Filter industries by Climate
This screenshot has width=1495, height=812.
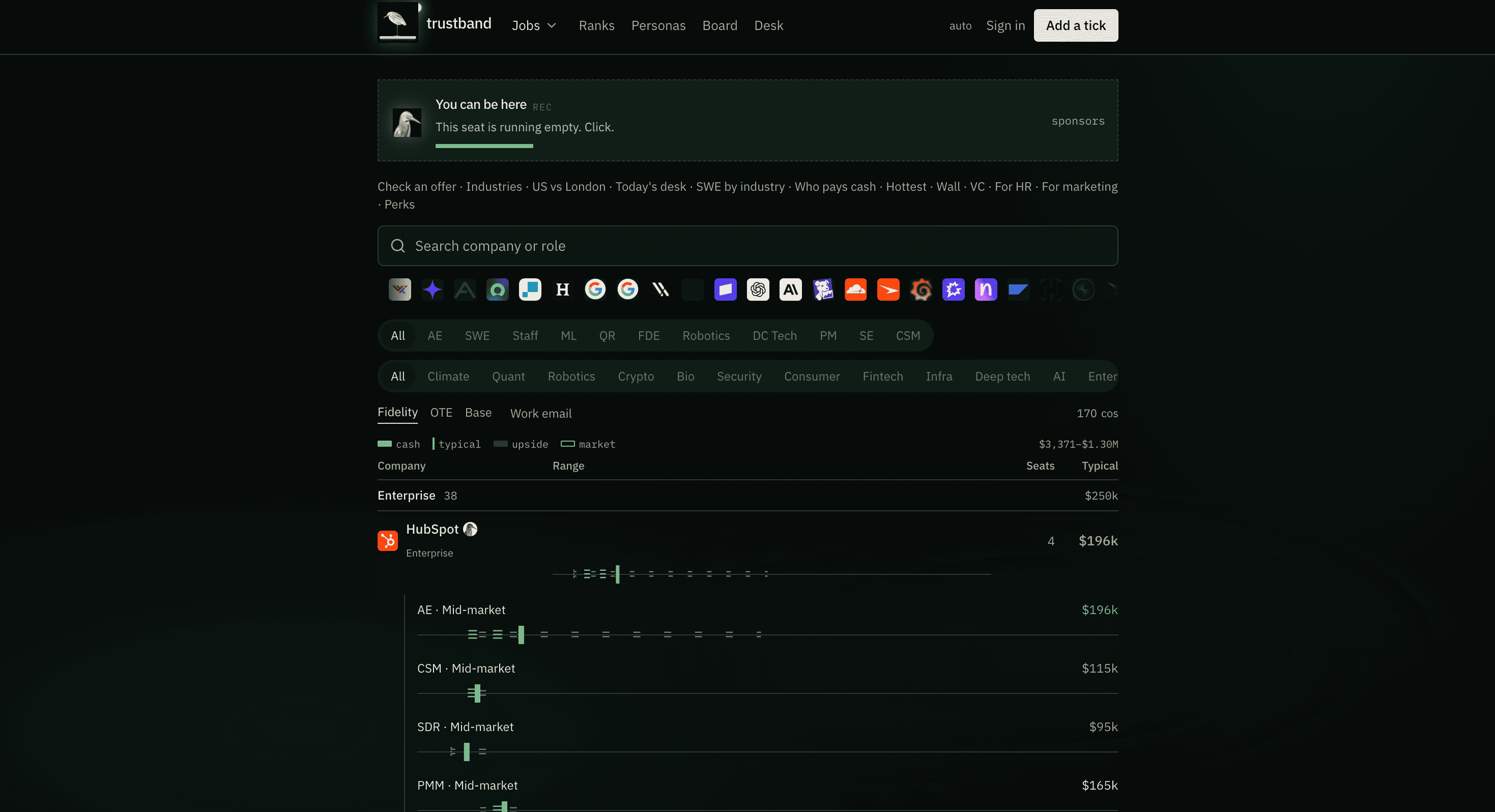[448, 376]
